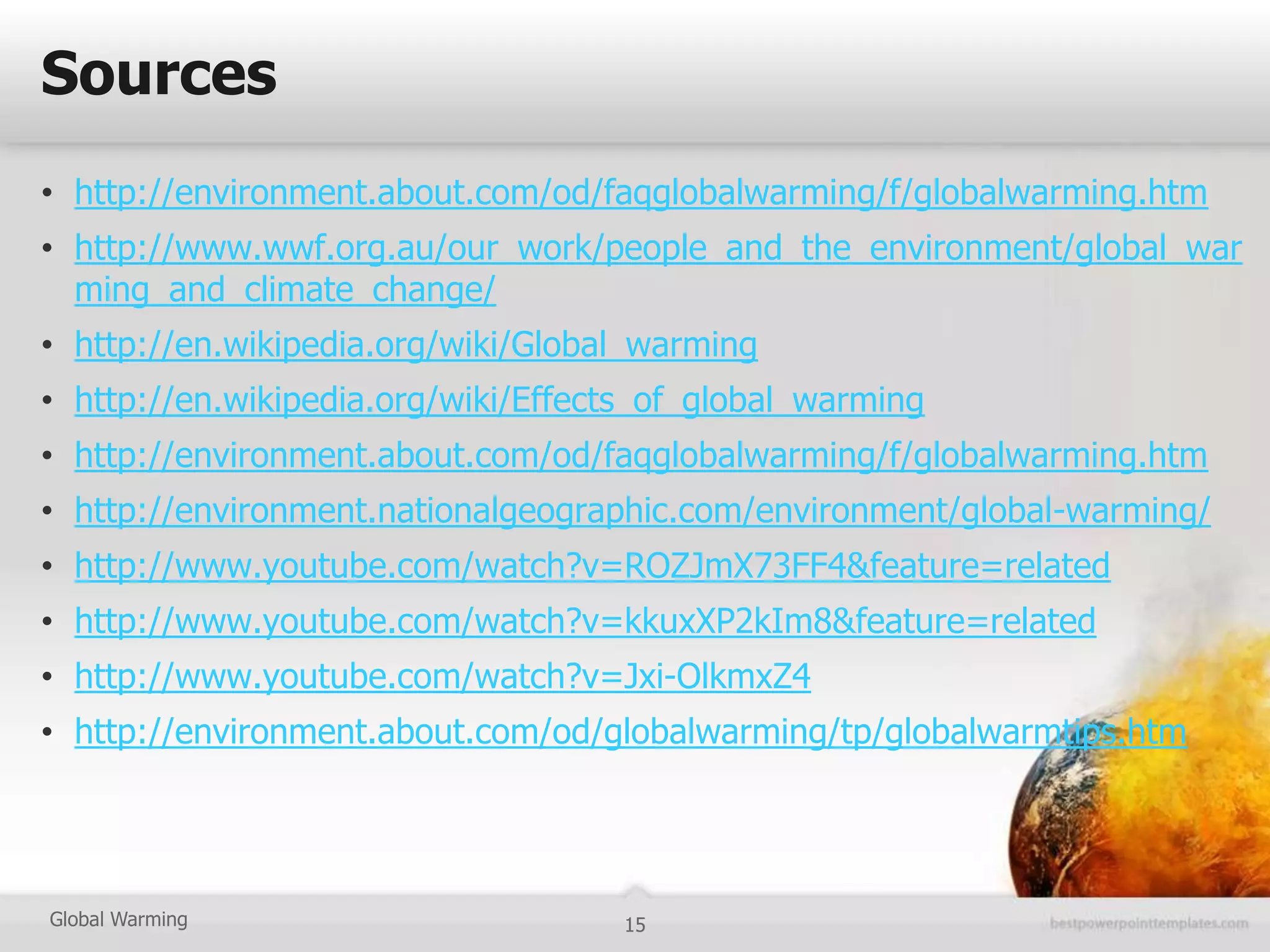Open the Wikipedia Effects_of_global_warming link

pos(499,400)
